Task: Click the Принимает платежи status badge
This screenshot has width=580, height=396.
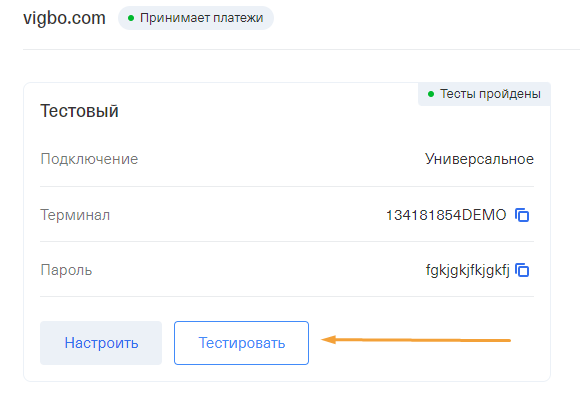Action: coord(196,18)
